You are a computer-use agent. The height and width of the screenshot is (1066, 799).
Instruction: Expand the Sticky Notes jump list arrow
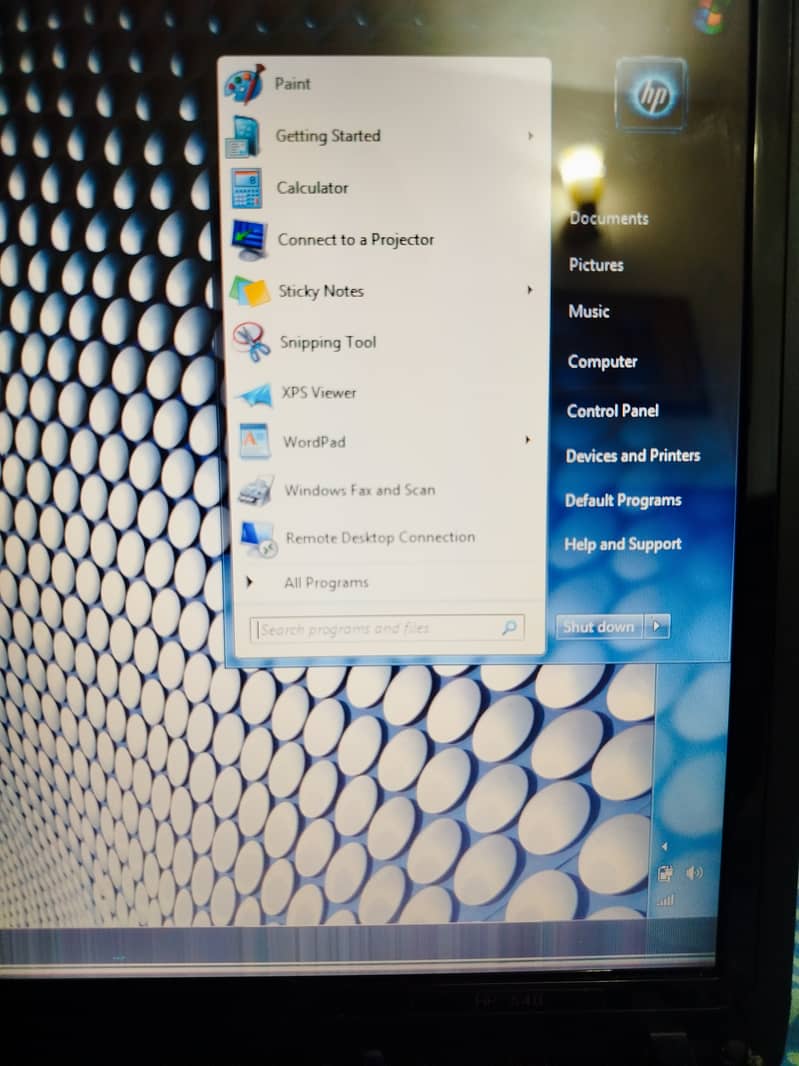529,290
